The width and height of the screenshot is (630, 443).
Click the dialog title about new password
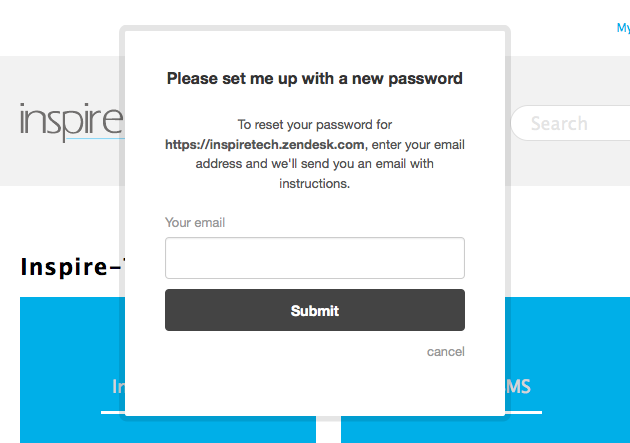coord(314,78)
